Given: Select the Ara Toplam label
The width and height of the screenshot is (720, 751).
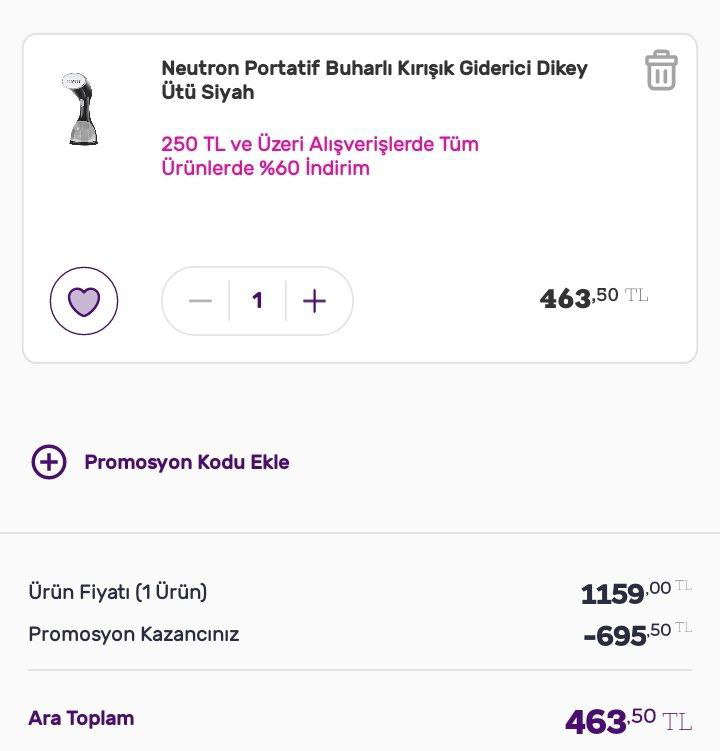Looking at the screenshot, I should [x=81, y=718].
